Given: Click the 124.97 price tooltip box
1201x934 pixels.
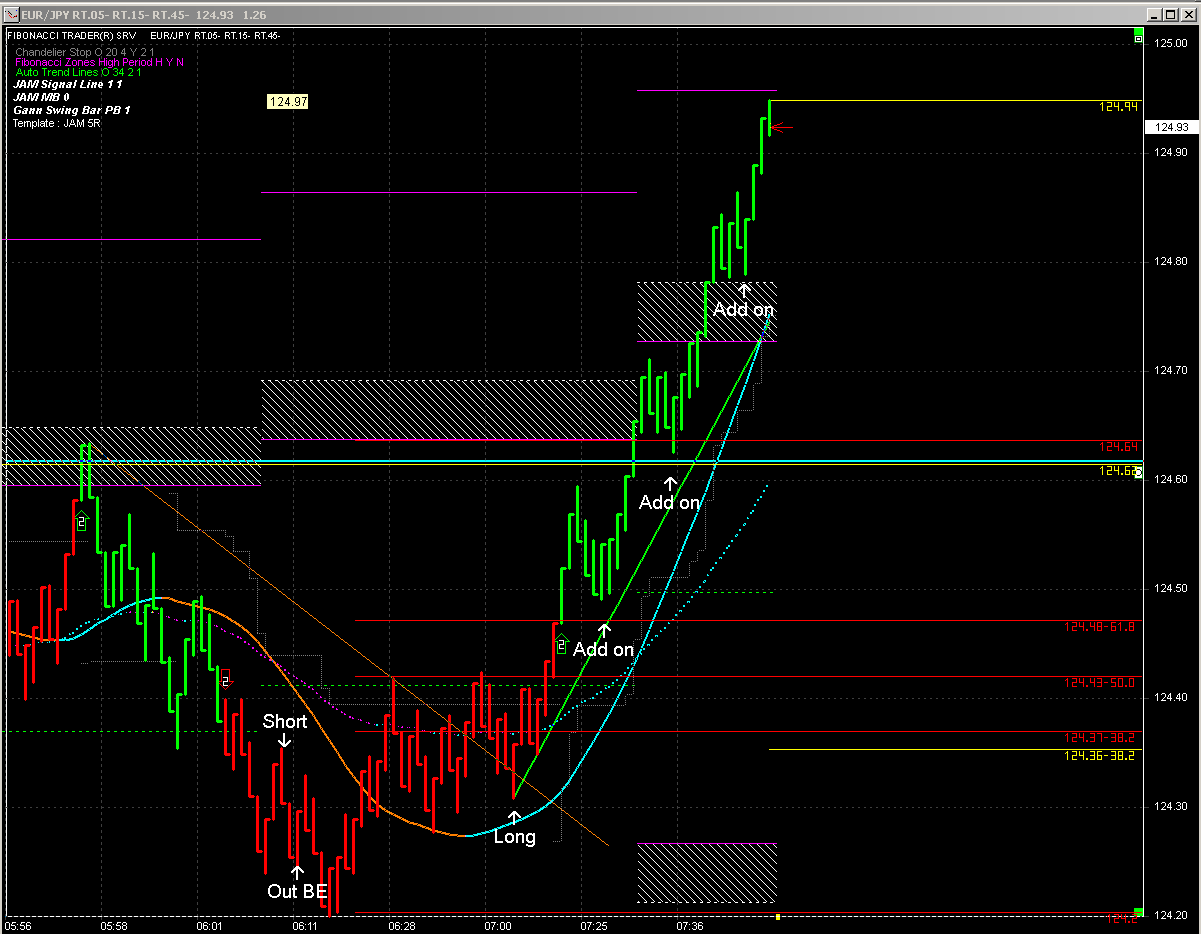Looking at the screenshot, I should click(x=288, y=102).
